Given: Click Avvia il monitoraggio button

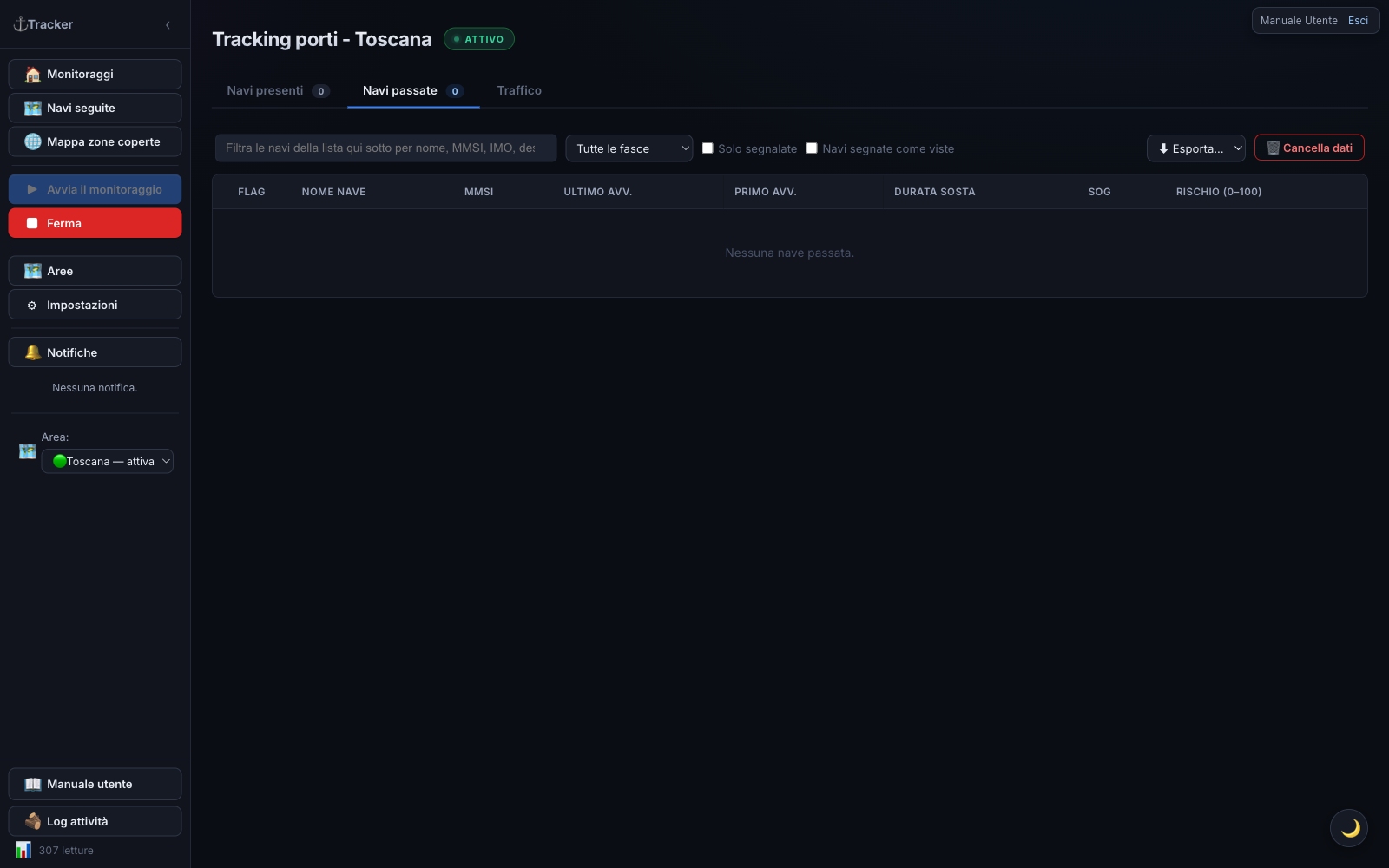Looking at the screenshot, I should 95,189.
